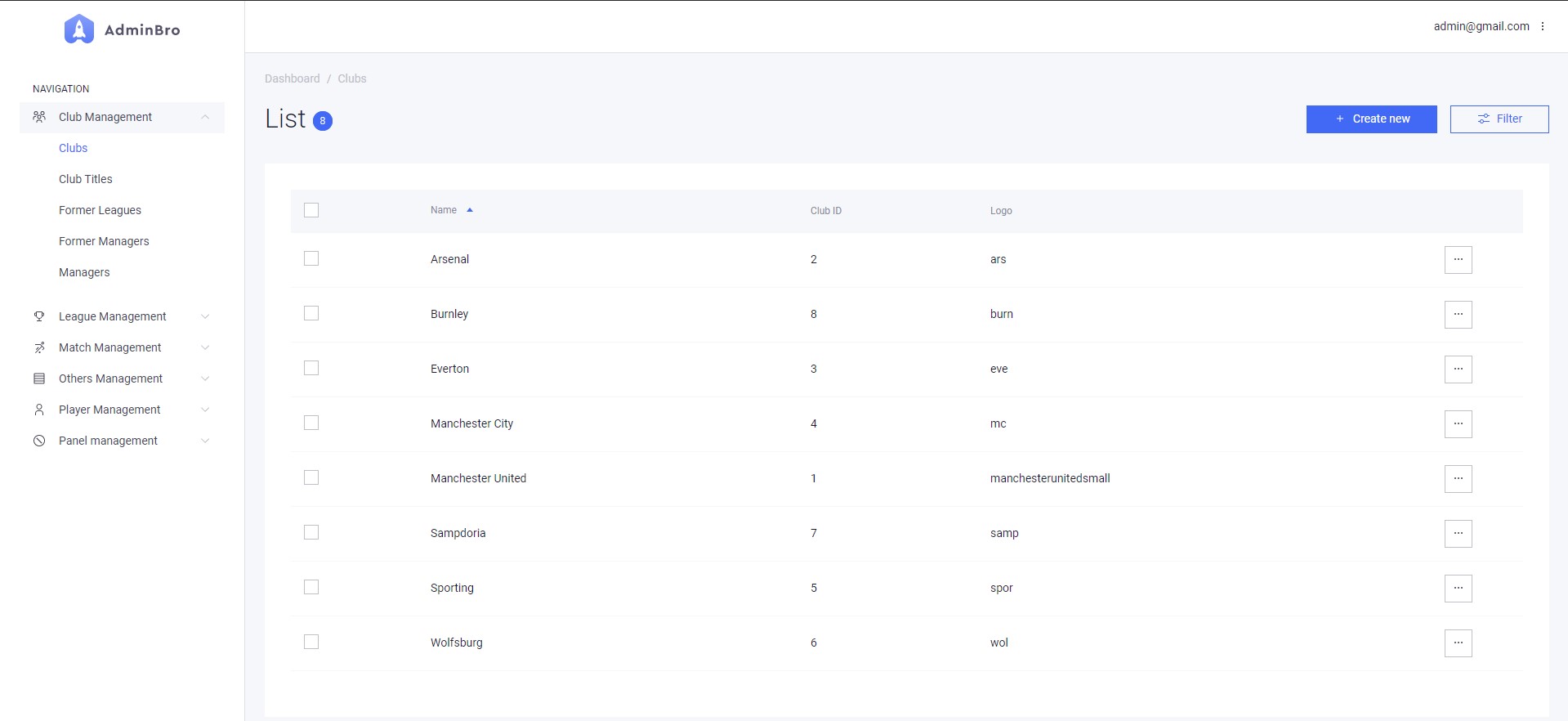Expand Player Management chevron
The width and height of the screenshot is (1568, 721).
205,410
